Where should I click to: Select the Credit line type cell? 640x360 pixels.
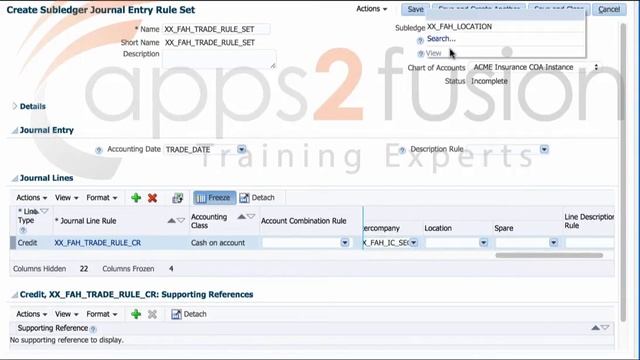pyautogui.click(x=27, y=243)
